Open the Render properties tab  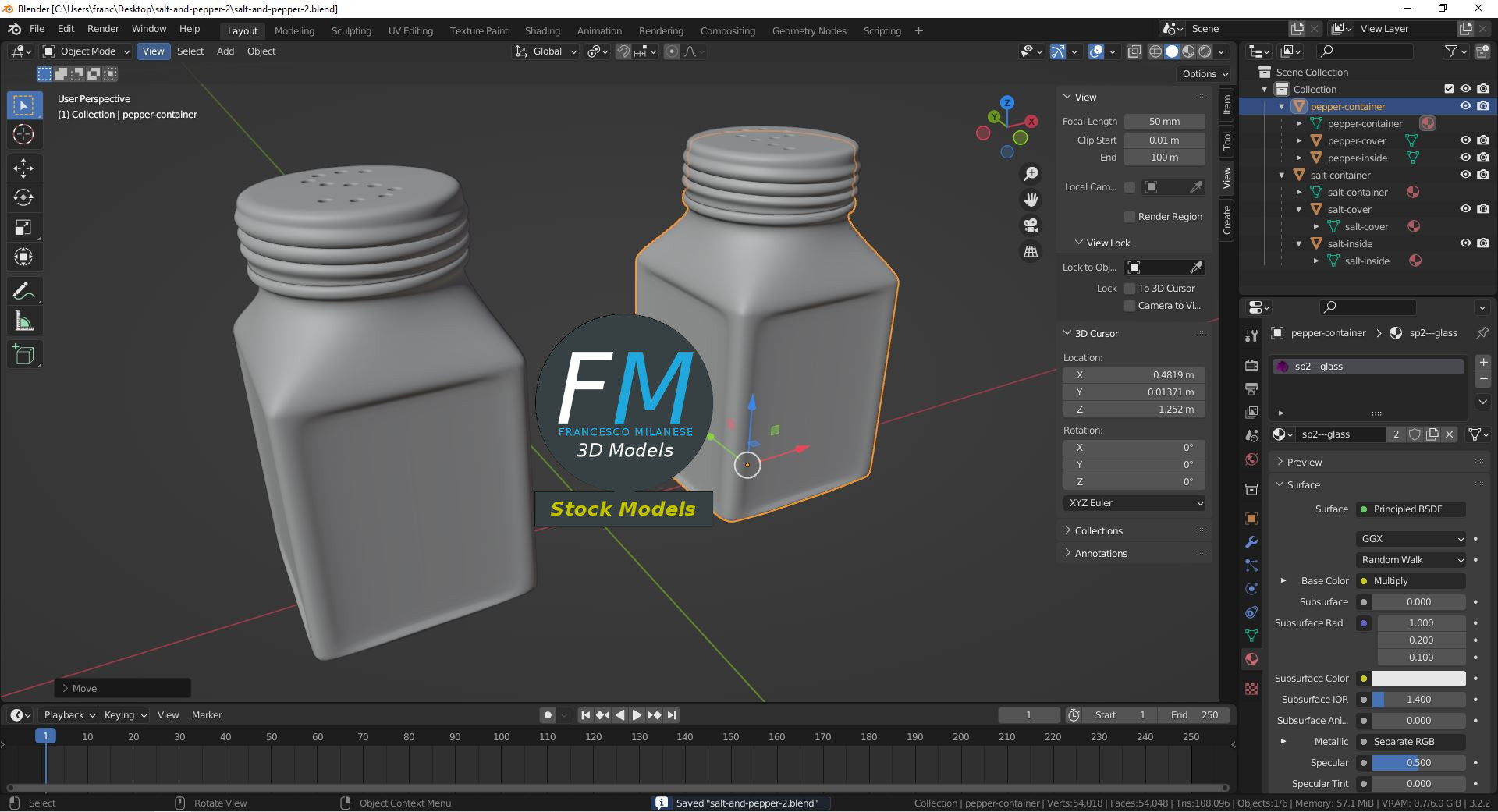(x=1251, y=365)
